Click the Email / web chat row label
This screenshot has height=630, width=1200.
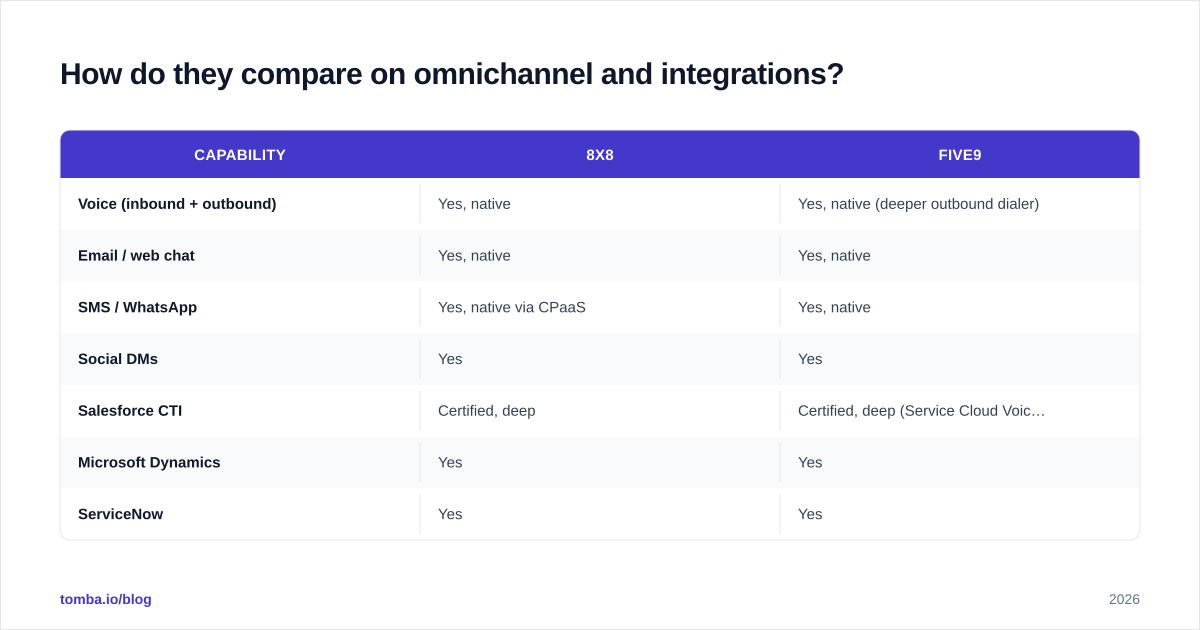point(136,256)
